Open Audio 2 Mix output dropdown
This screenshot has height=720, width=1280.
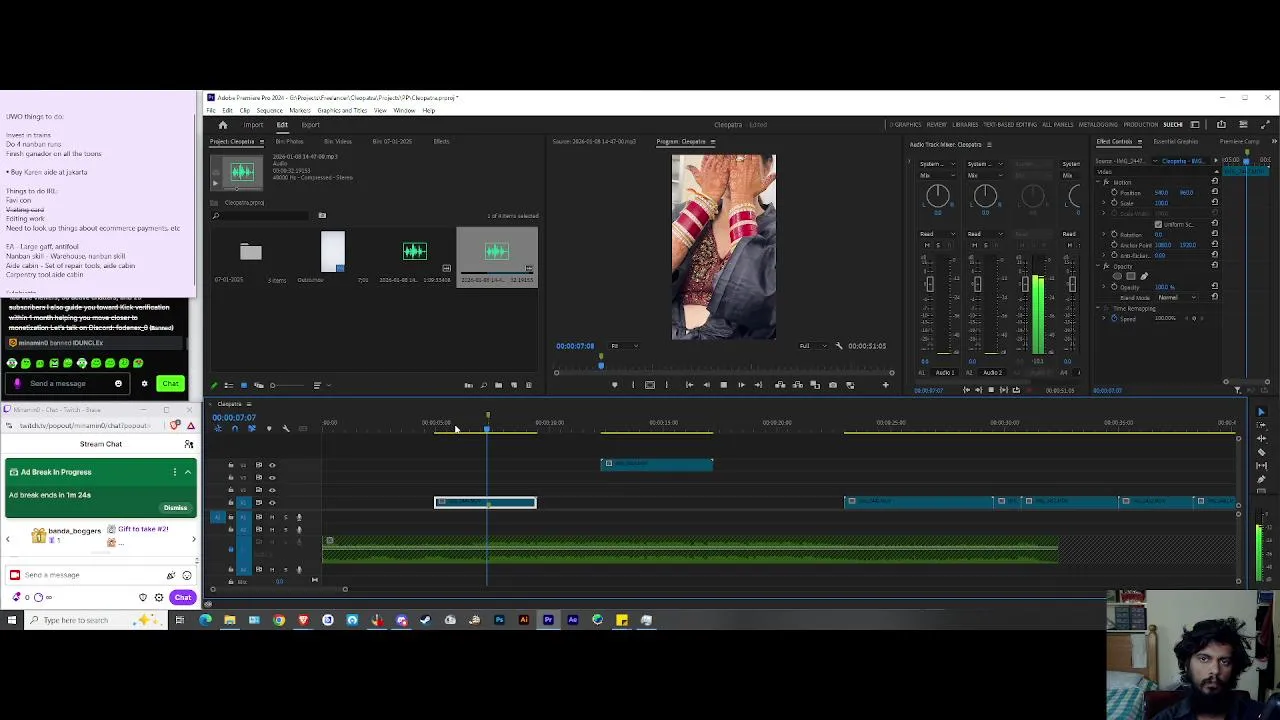[x=985, y=175]
